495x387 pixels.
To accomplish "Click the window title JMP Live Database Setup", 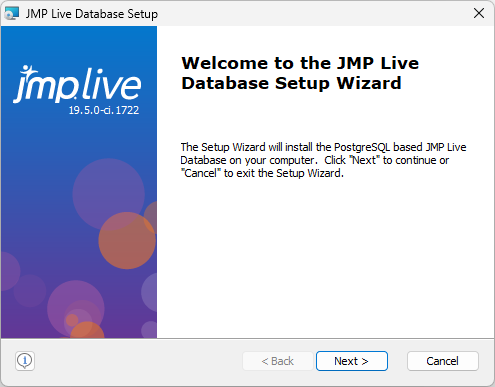I will point(92,14).
